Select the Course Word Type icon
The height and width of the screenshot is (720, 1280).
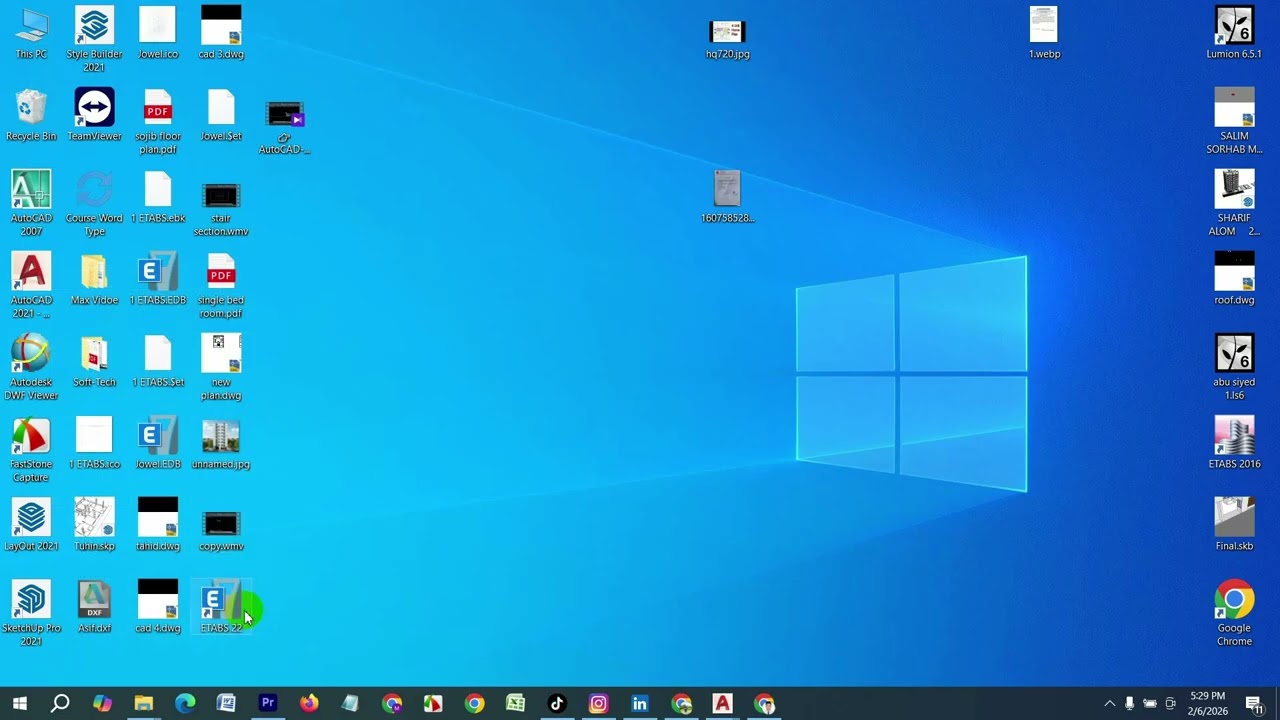94,203
